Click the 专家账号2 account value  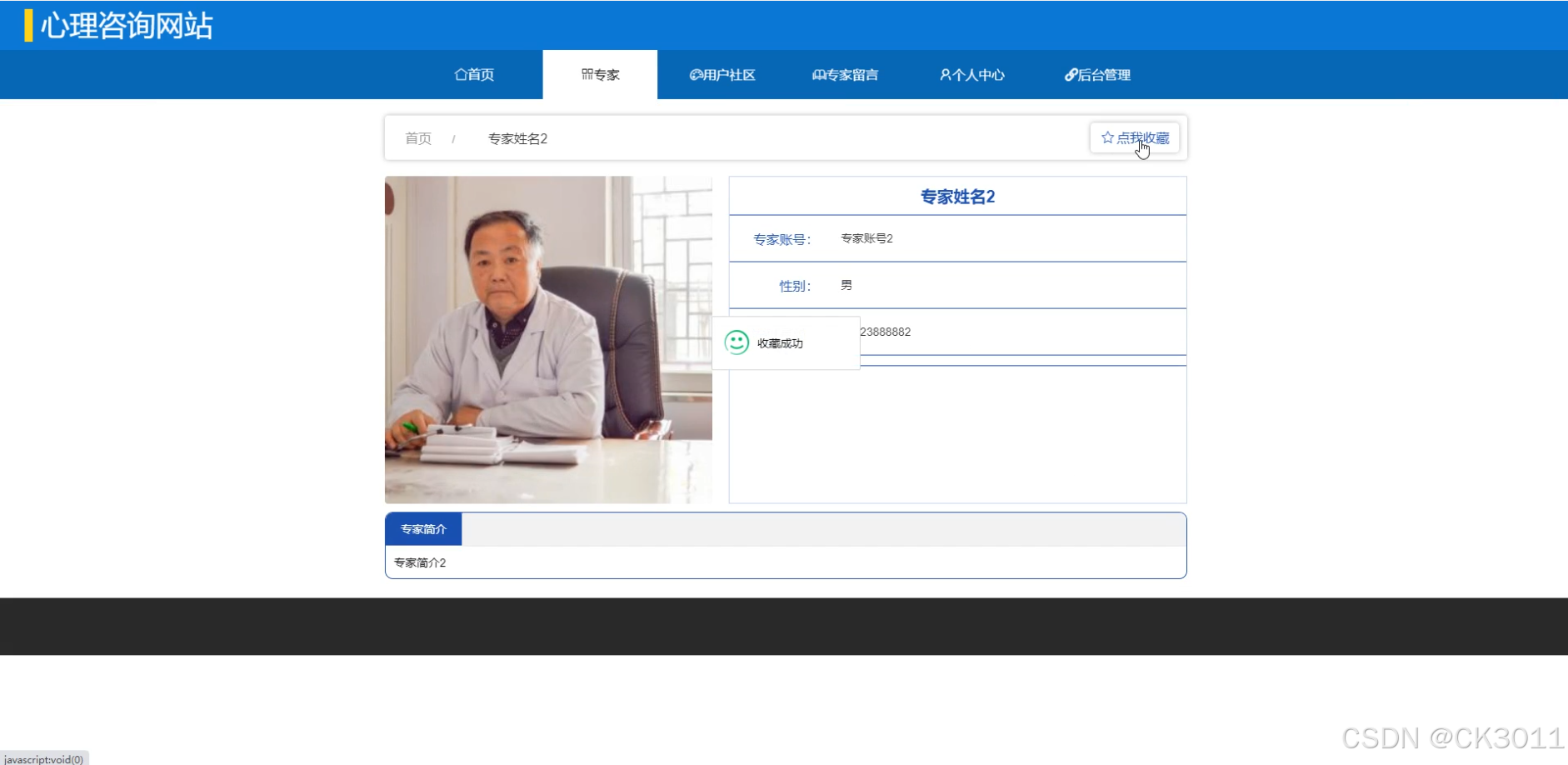[x=866, y=238]
